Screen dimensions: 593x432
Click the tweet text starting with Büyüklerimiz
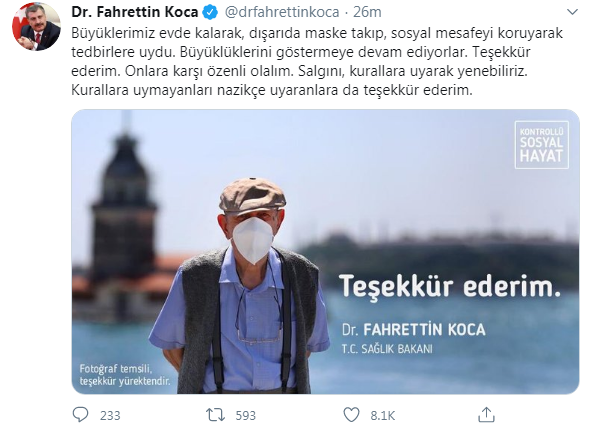point(317,62)
